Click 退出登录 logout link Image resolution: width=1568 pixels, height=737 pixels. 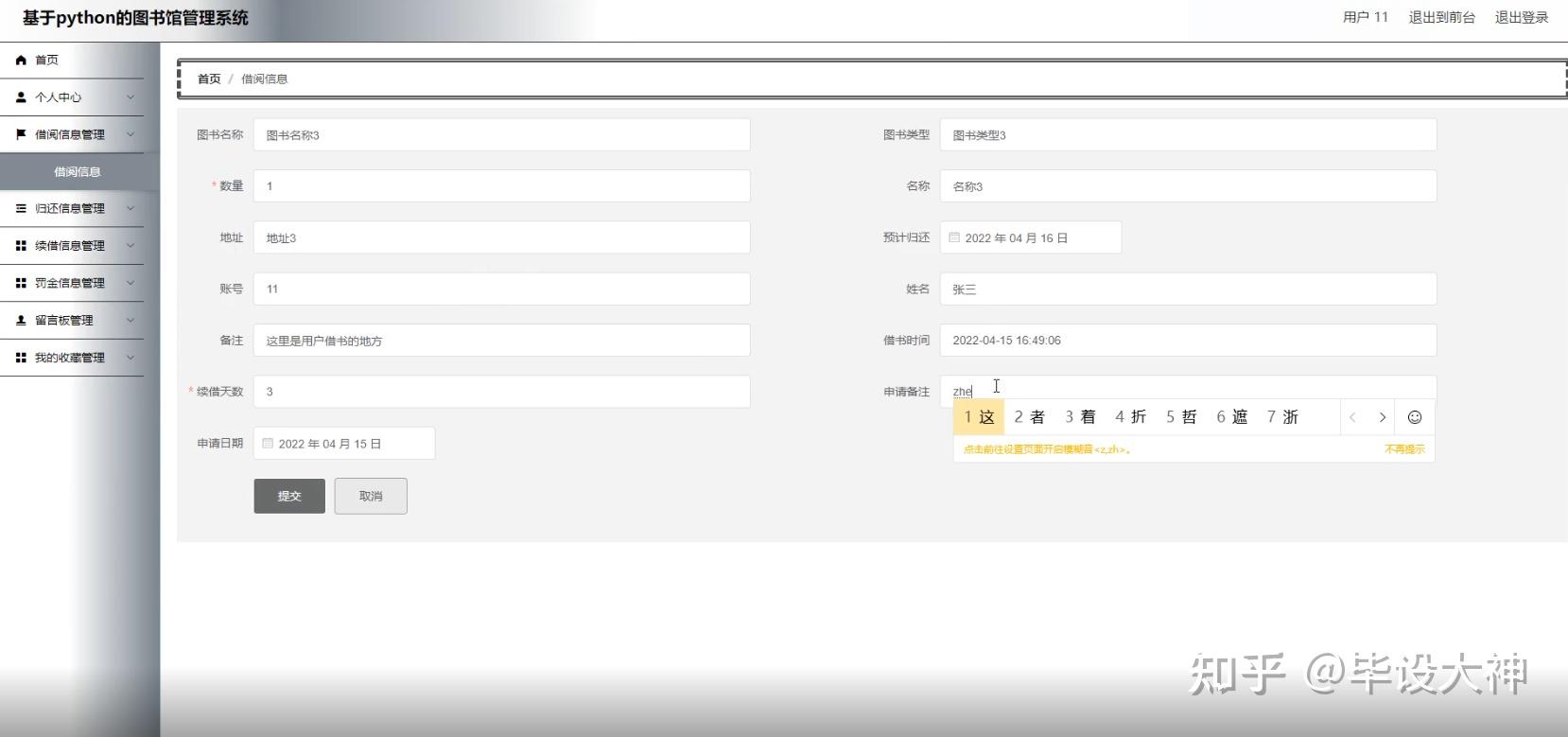(1522, 17)
